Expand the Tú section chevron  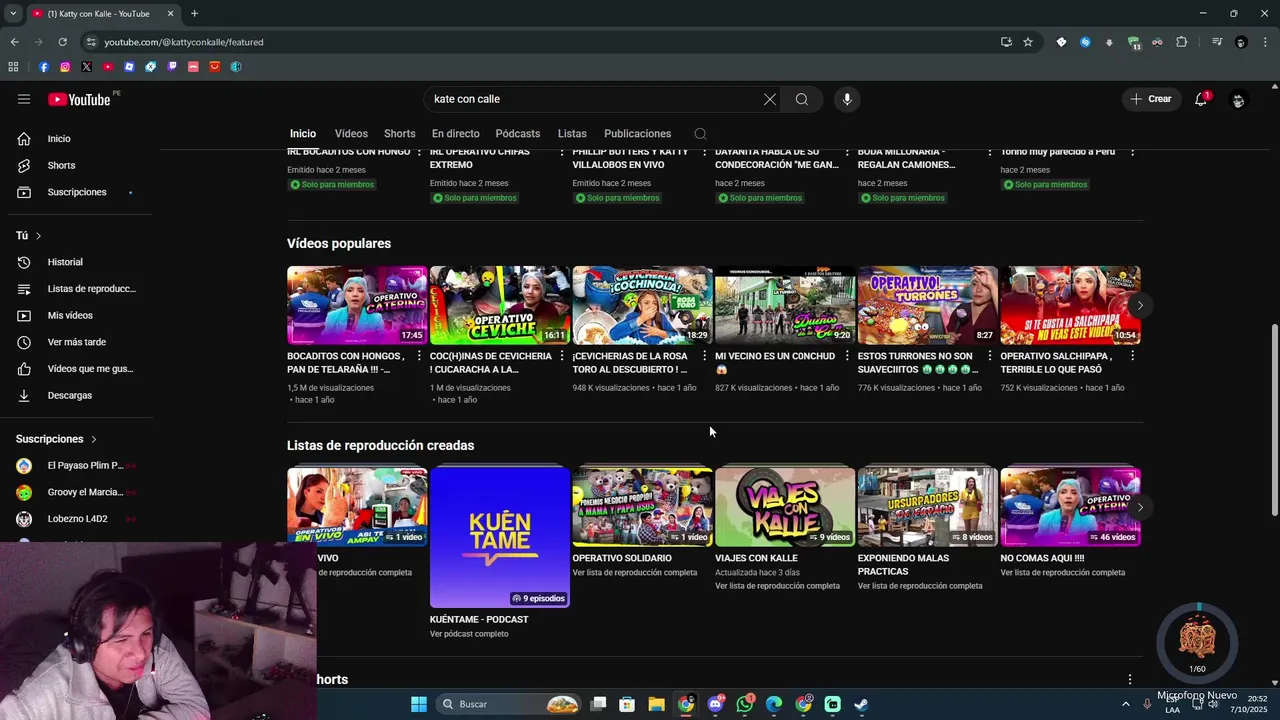pyautogui.click(x=38, y=236)
